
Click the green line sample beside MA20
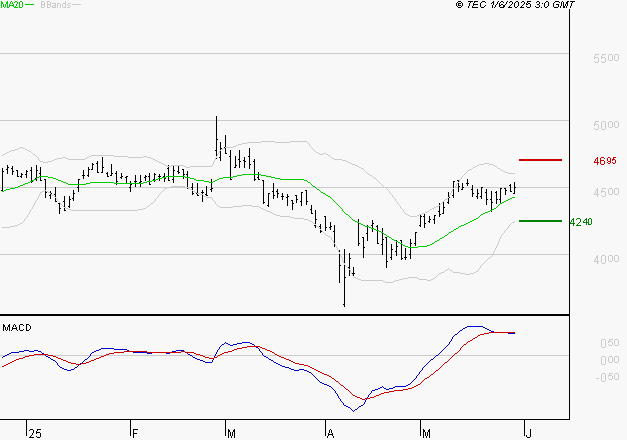pos(30,5)
